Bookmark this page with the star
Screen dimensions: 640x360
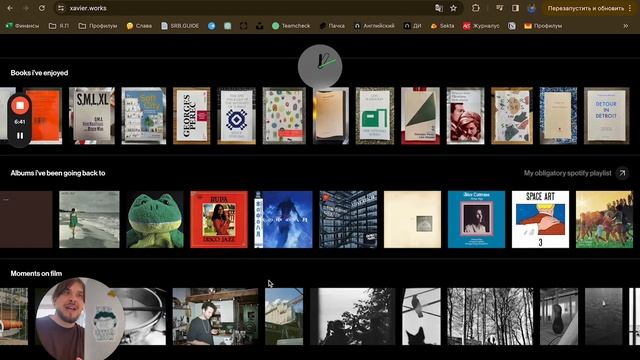pos(453,8)
